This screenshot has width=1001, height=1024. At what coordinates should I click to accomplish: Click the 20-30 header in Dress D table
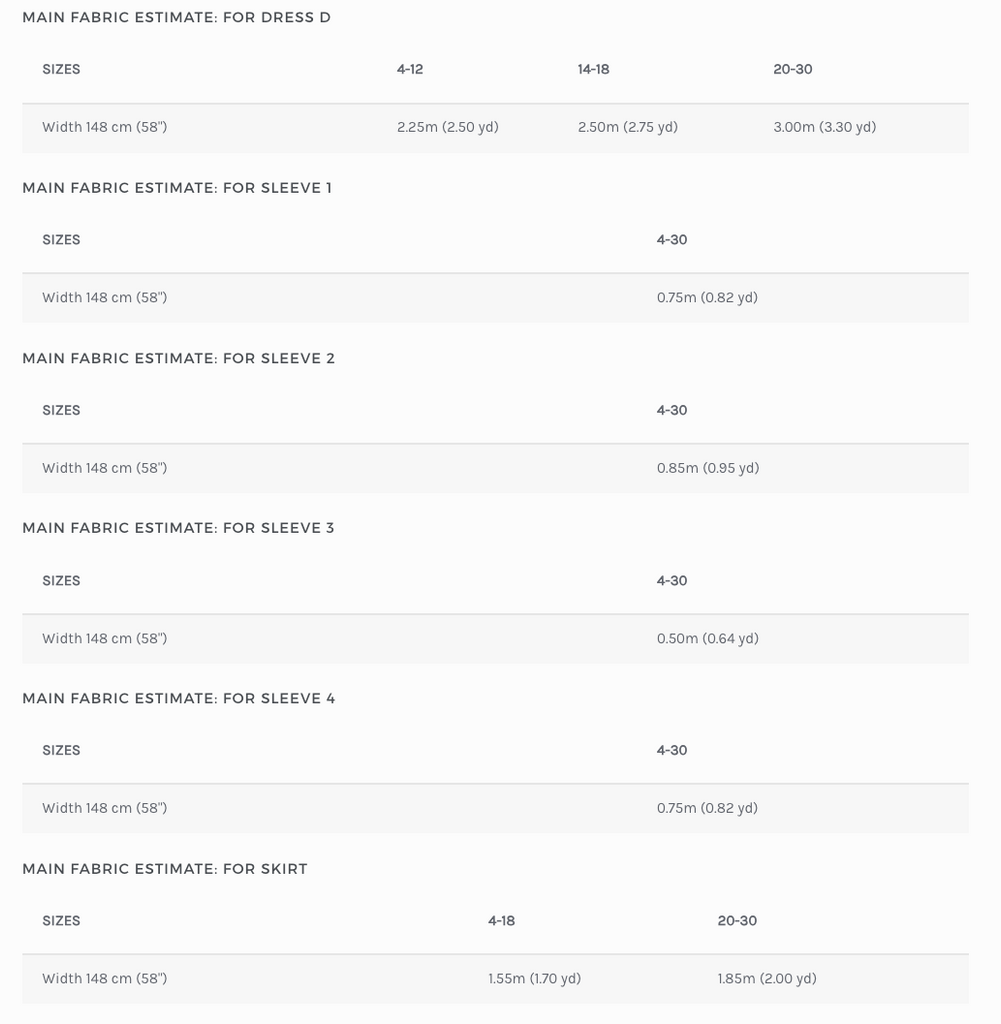[792, 69]
